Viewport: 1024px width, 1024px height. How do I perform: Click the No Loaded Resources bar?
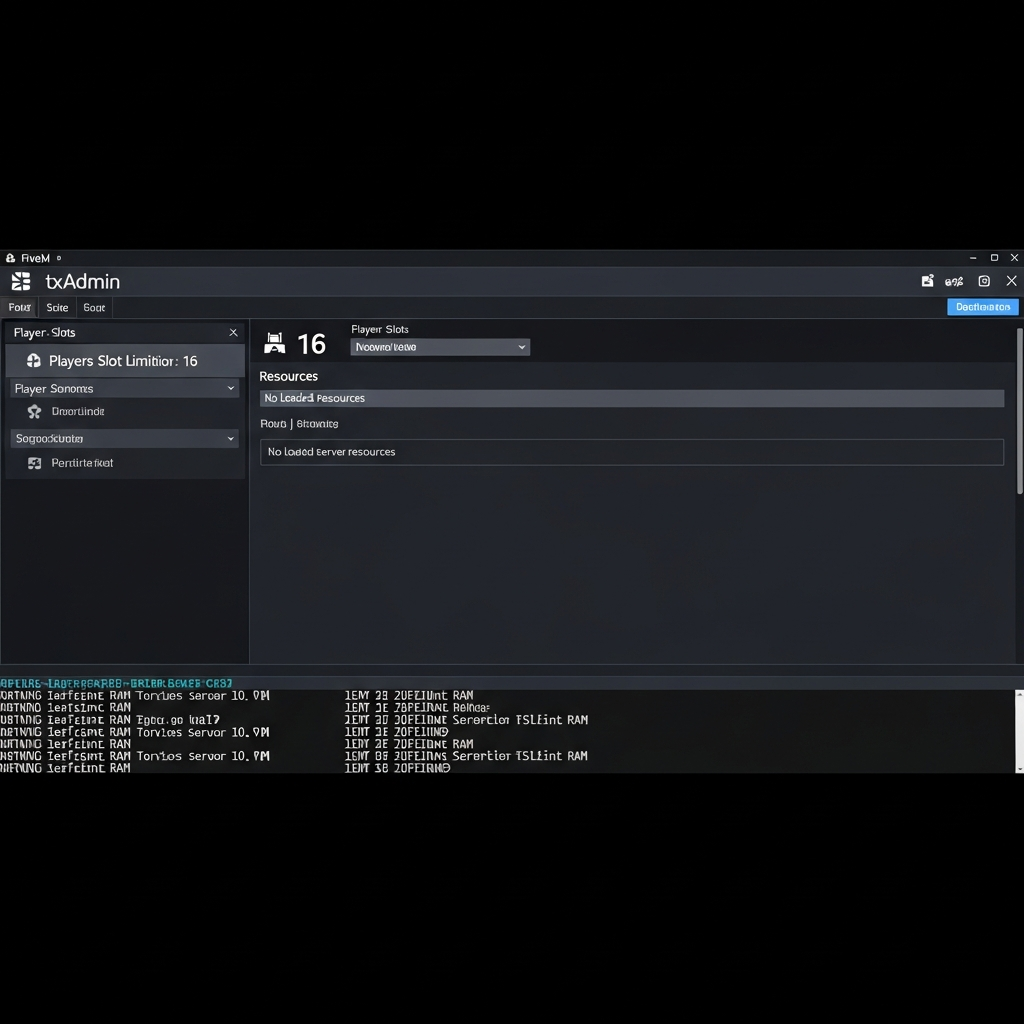tap(633, 398)
